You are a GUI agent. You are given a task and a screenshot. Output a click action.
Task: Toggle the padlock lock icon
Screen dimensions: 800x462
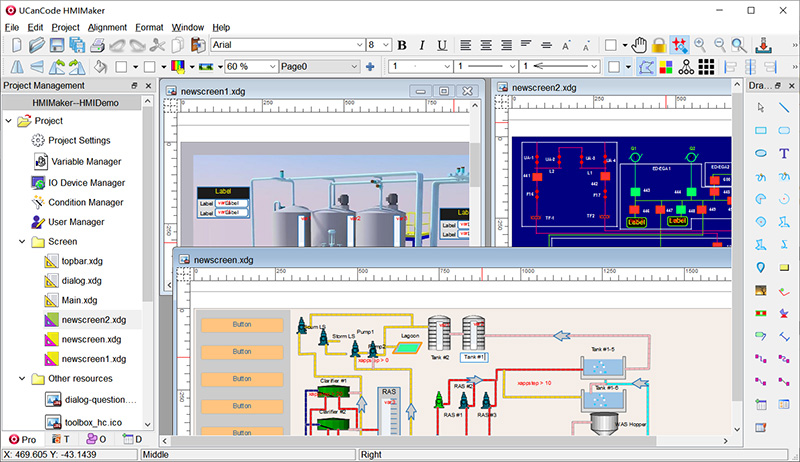pyautogui.click(x=659, y=45)
